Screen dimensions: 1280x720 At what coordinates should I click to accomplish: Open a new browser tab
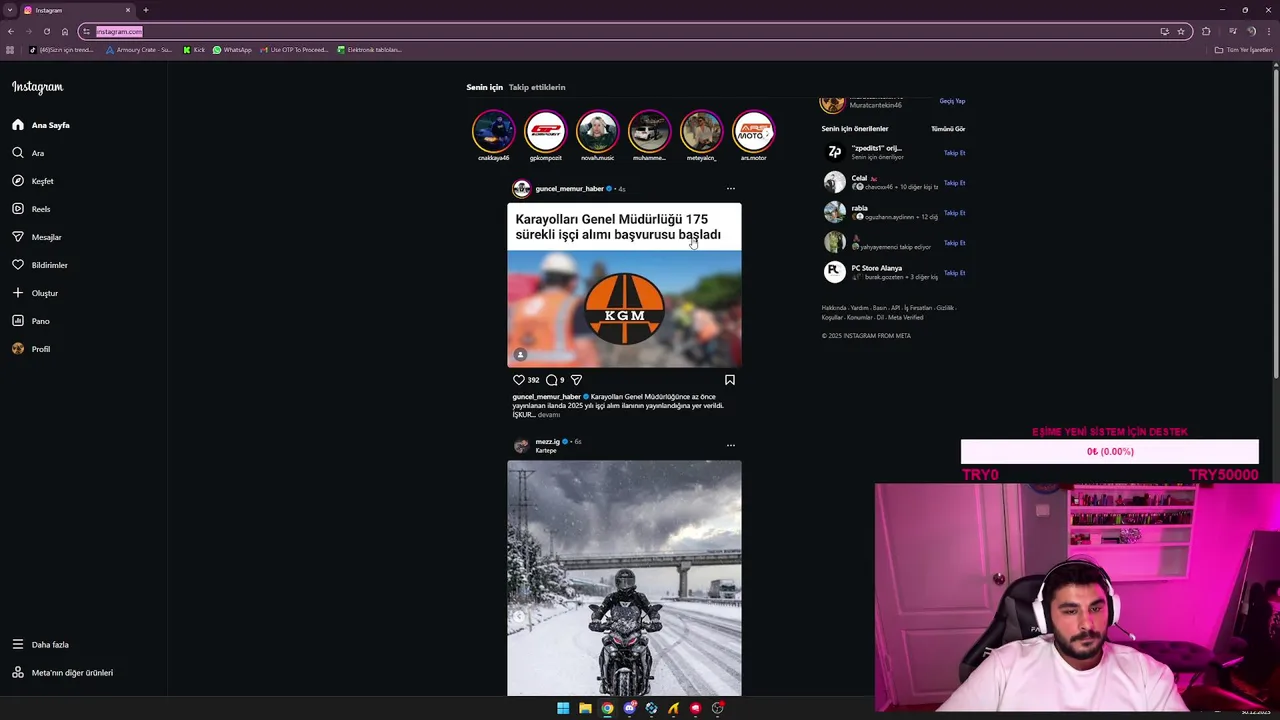point(145,10)
